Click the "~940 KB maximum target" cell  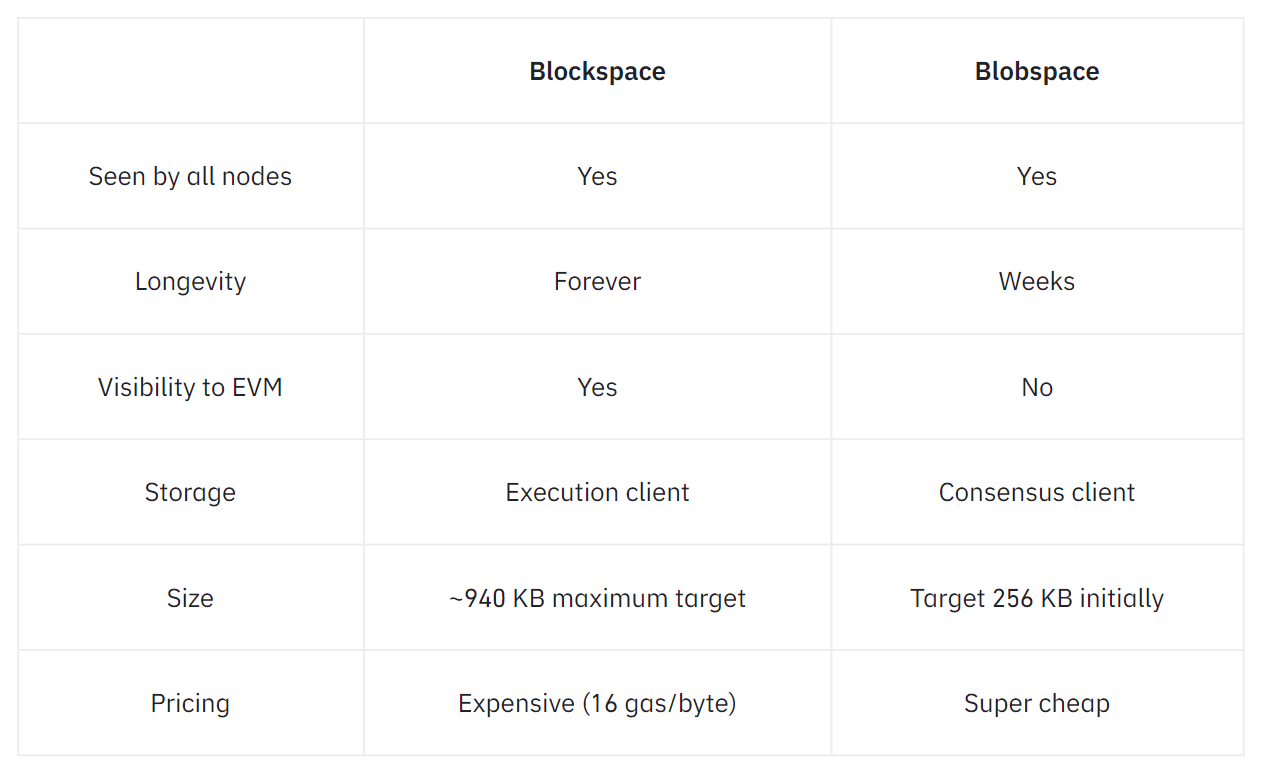[x=597, y=598]
